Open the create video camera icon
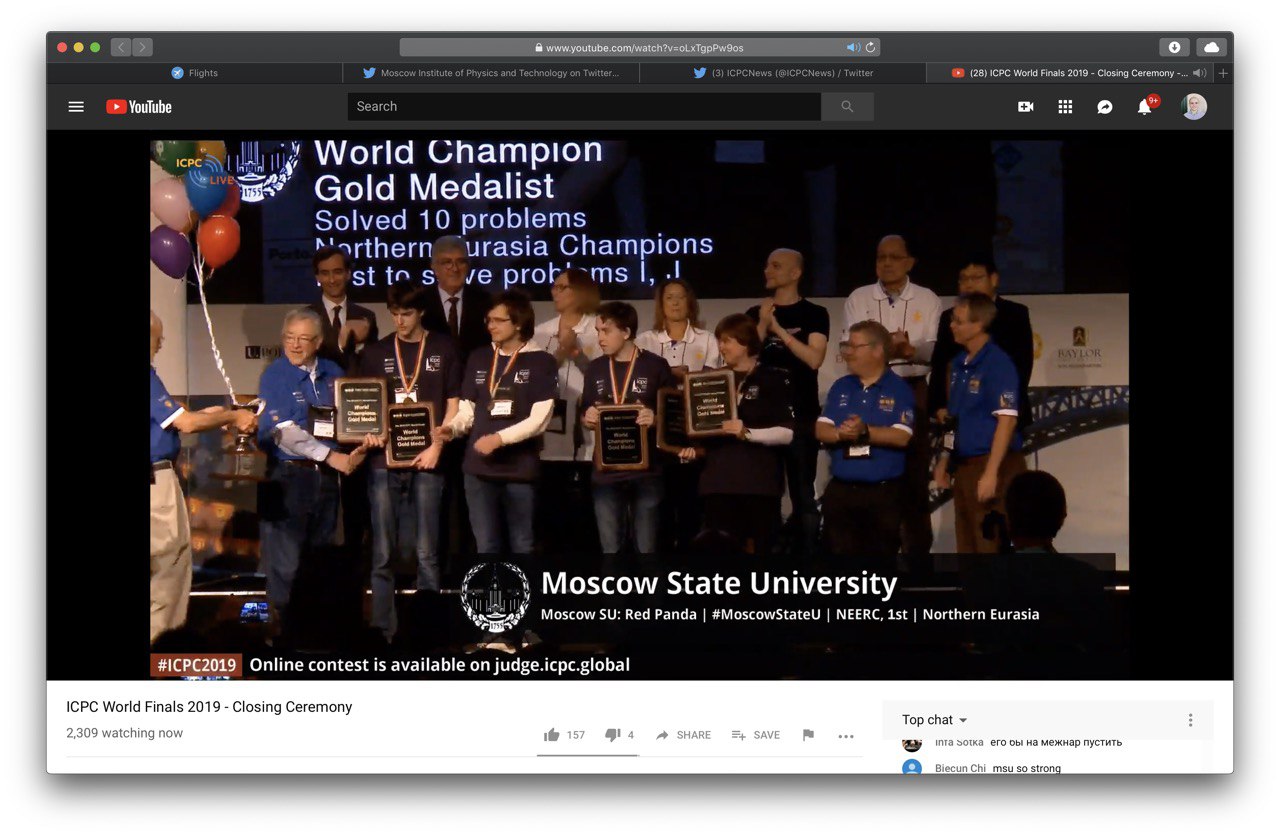This screenshot has height=835, width=1280. (1025, 107)
